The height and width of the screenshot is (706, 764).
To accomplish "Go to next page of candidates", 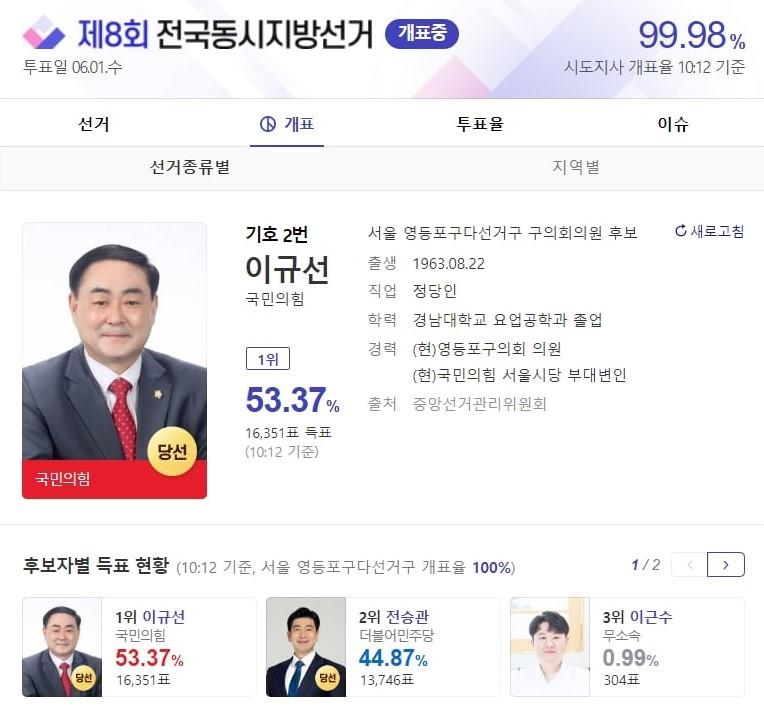I will click(725, 565).
